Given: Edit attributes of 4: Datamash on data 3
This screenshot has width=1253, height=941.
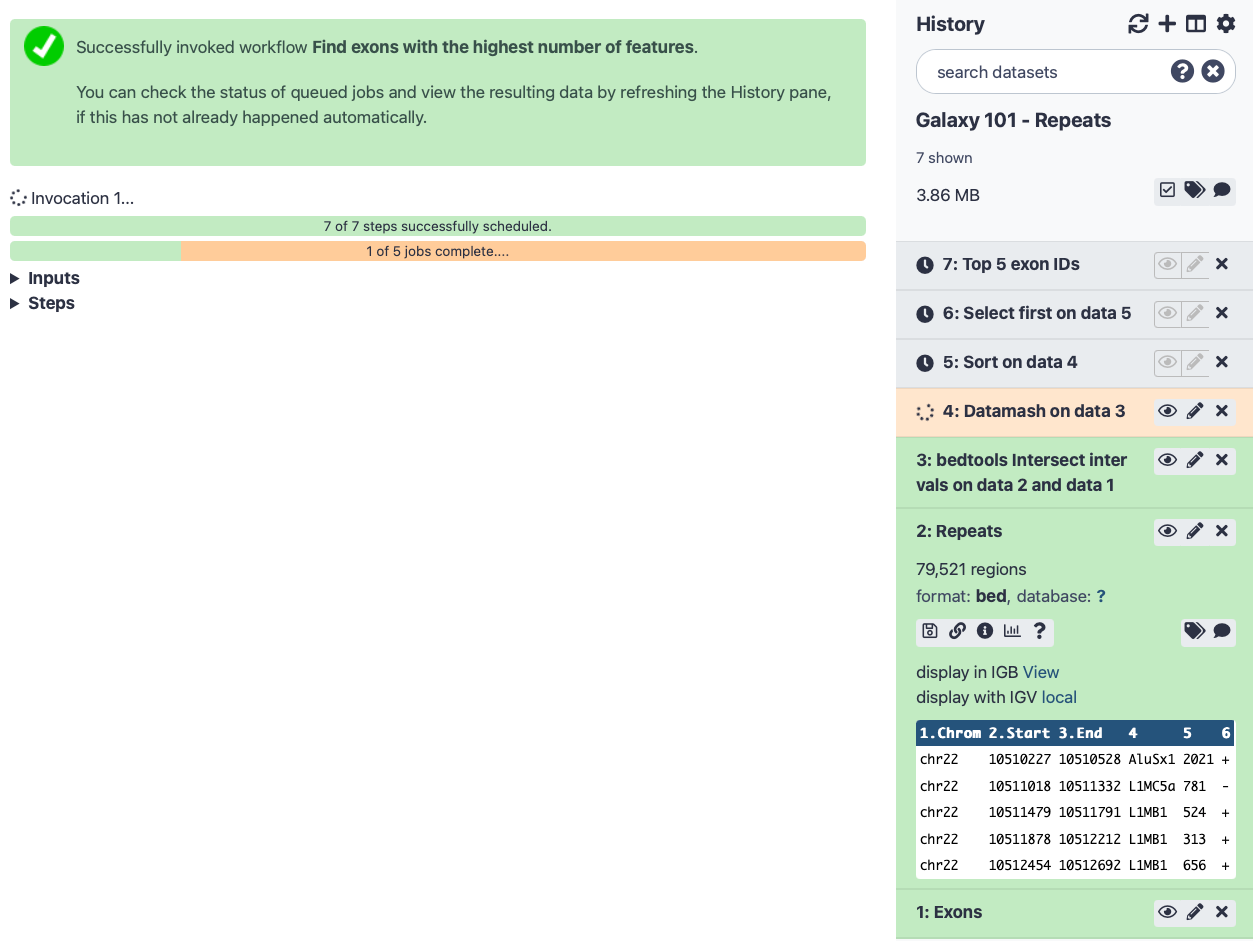Looking at the screenshot, I should 1194,411.
